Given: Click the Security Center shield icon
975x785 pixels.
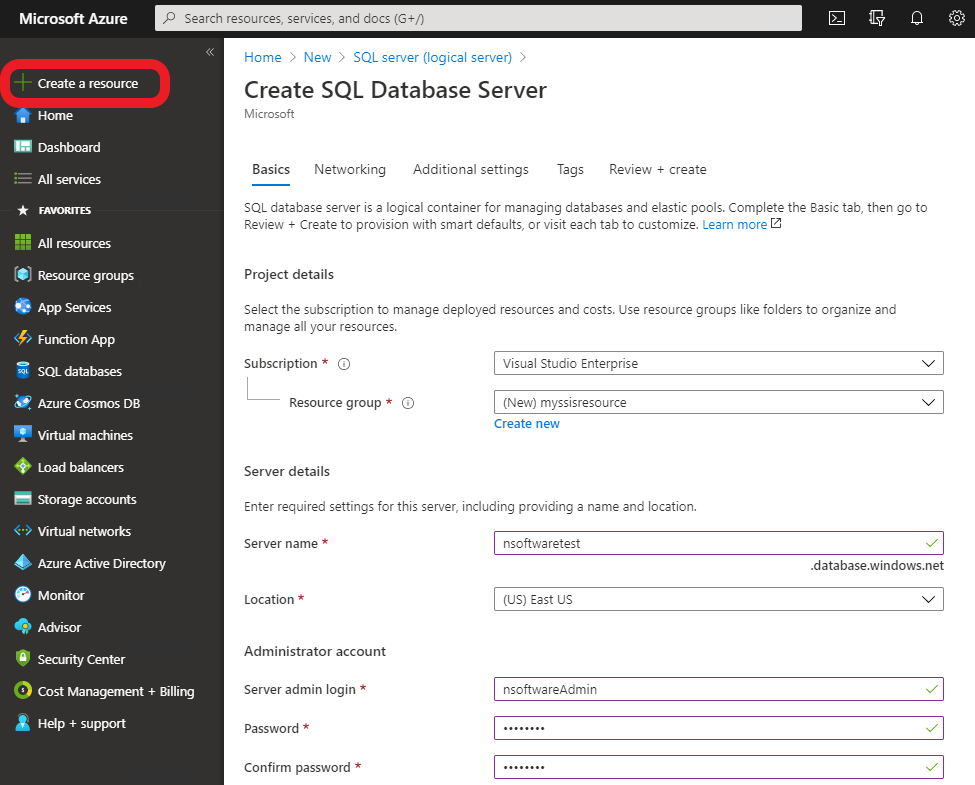Looking at the screenshot, I should tap(22, 659).
